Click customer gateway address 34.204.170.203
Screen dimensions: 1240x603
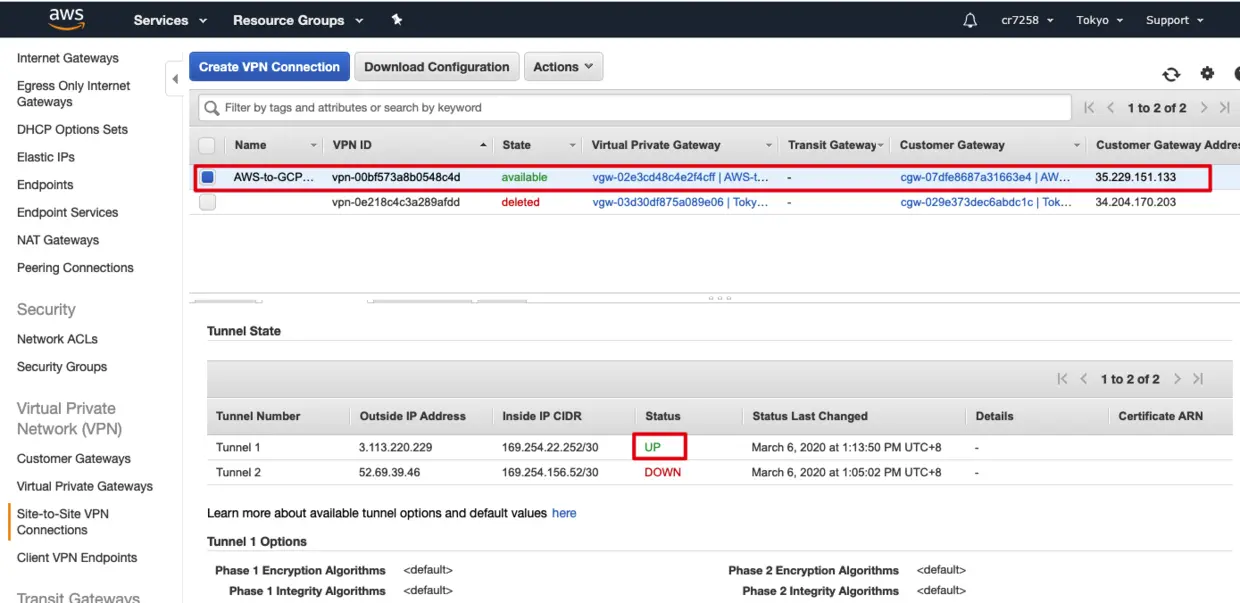1135,202
